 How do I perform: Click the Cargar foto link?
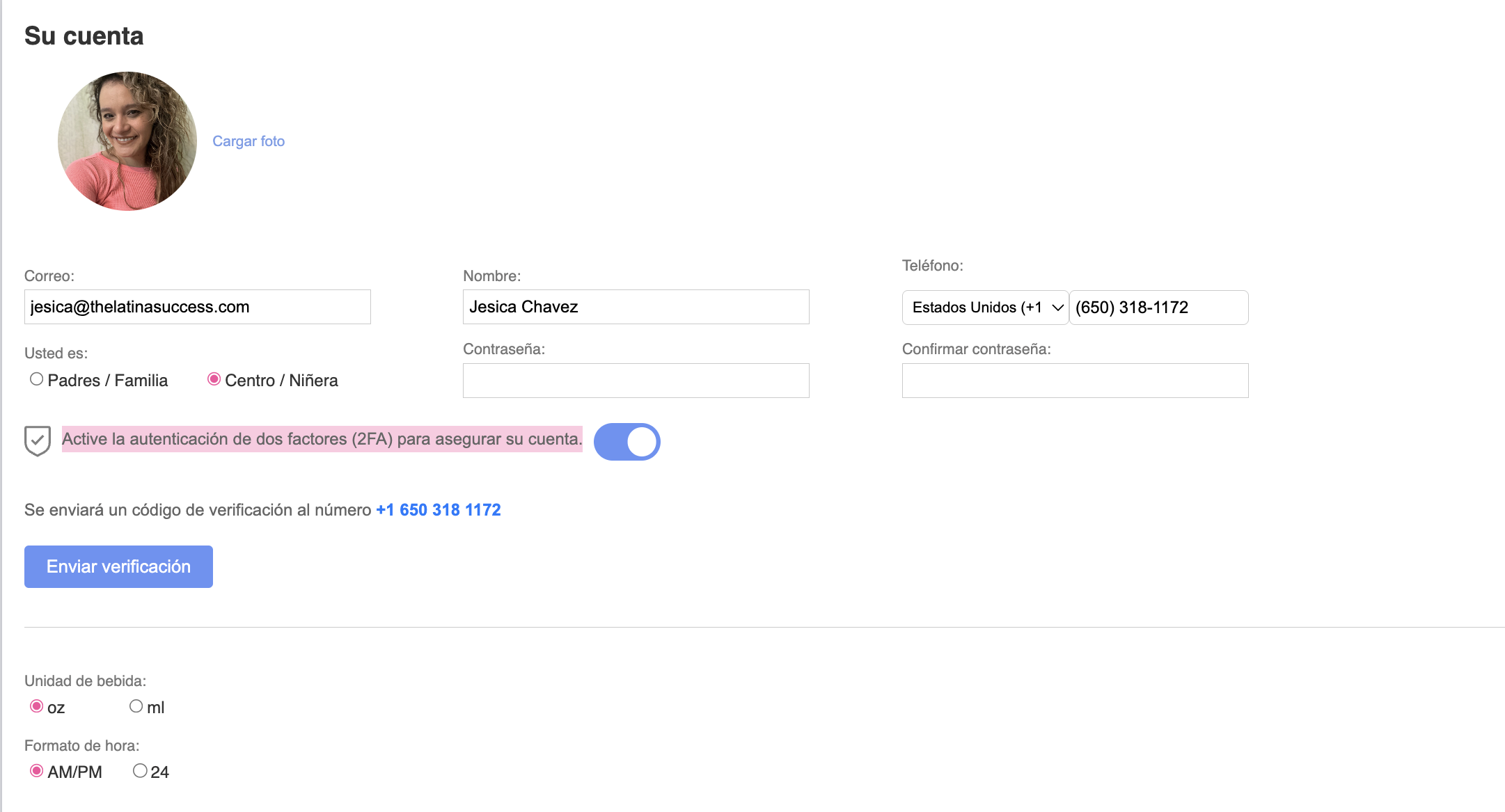pos(249,141)
